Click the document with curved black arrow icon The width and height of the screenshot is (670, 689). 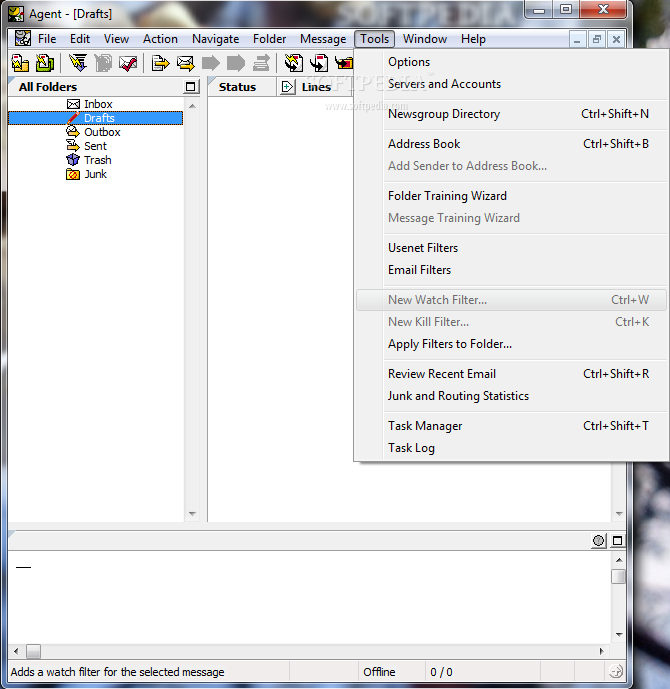(319, 63)
